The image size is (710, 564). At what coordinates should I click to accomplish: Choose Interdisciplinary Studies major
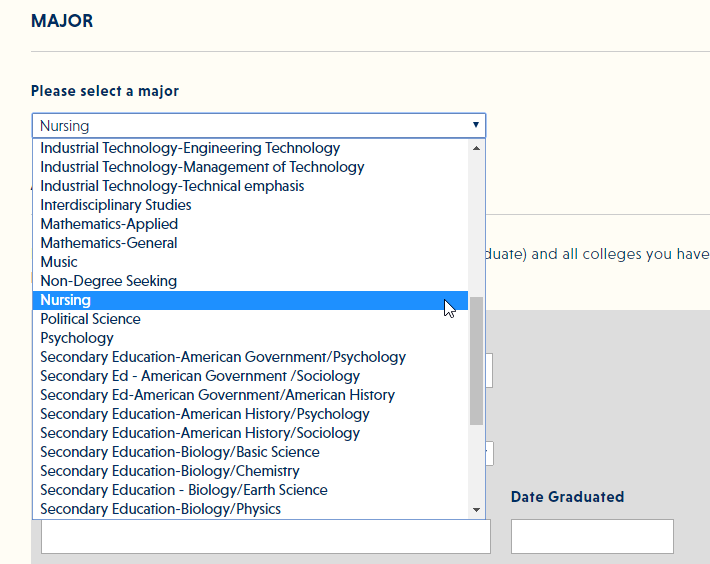coord(116,205)
